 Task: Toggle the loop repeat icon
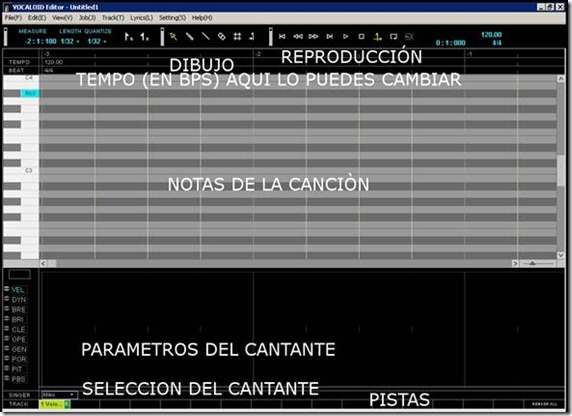(393, 36)
